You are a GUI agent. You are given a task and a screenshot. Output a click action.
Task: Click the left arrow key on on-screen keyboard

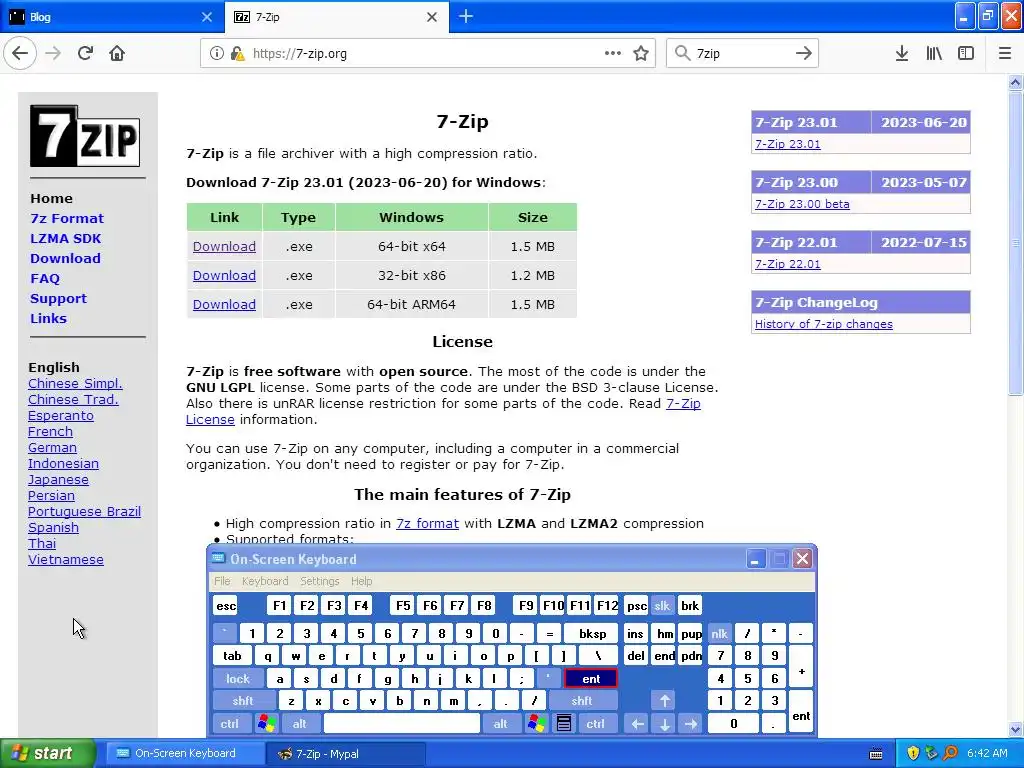tap(637, 723)
